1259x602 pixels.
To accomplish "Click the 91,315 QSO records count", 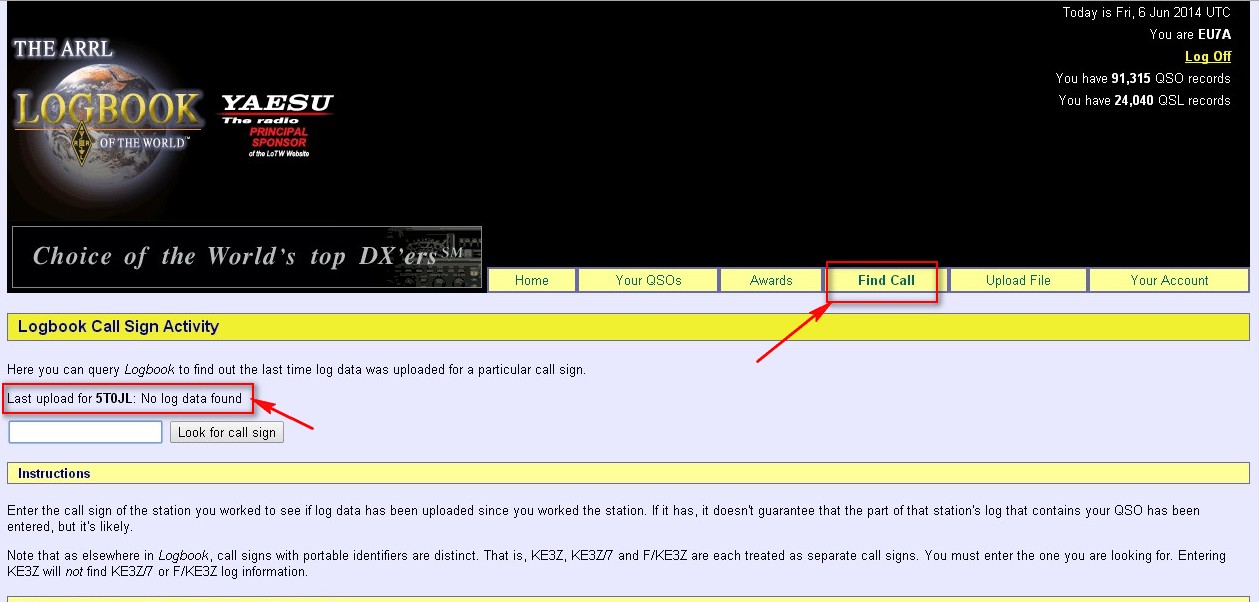I will [x=1131, y=78].
